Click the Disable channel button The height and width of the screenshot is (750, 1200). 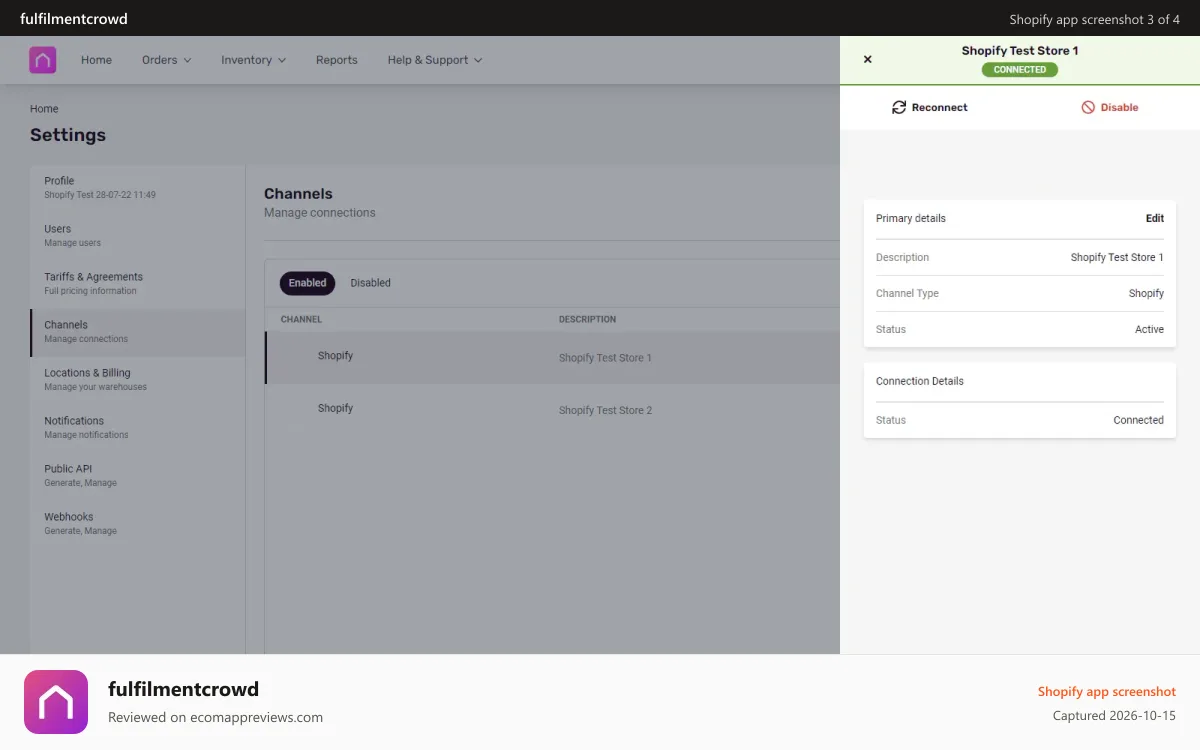point(1110,107)
